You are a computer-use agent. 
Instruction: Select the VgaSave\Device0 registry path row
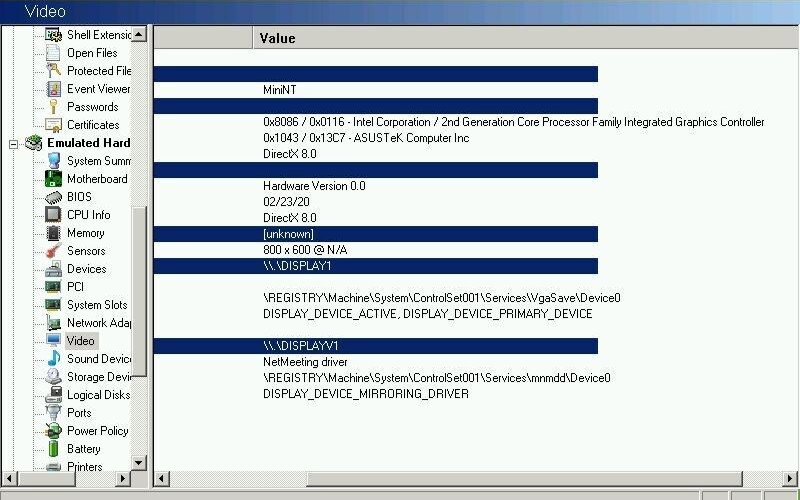tap(442, 298)
